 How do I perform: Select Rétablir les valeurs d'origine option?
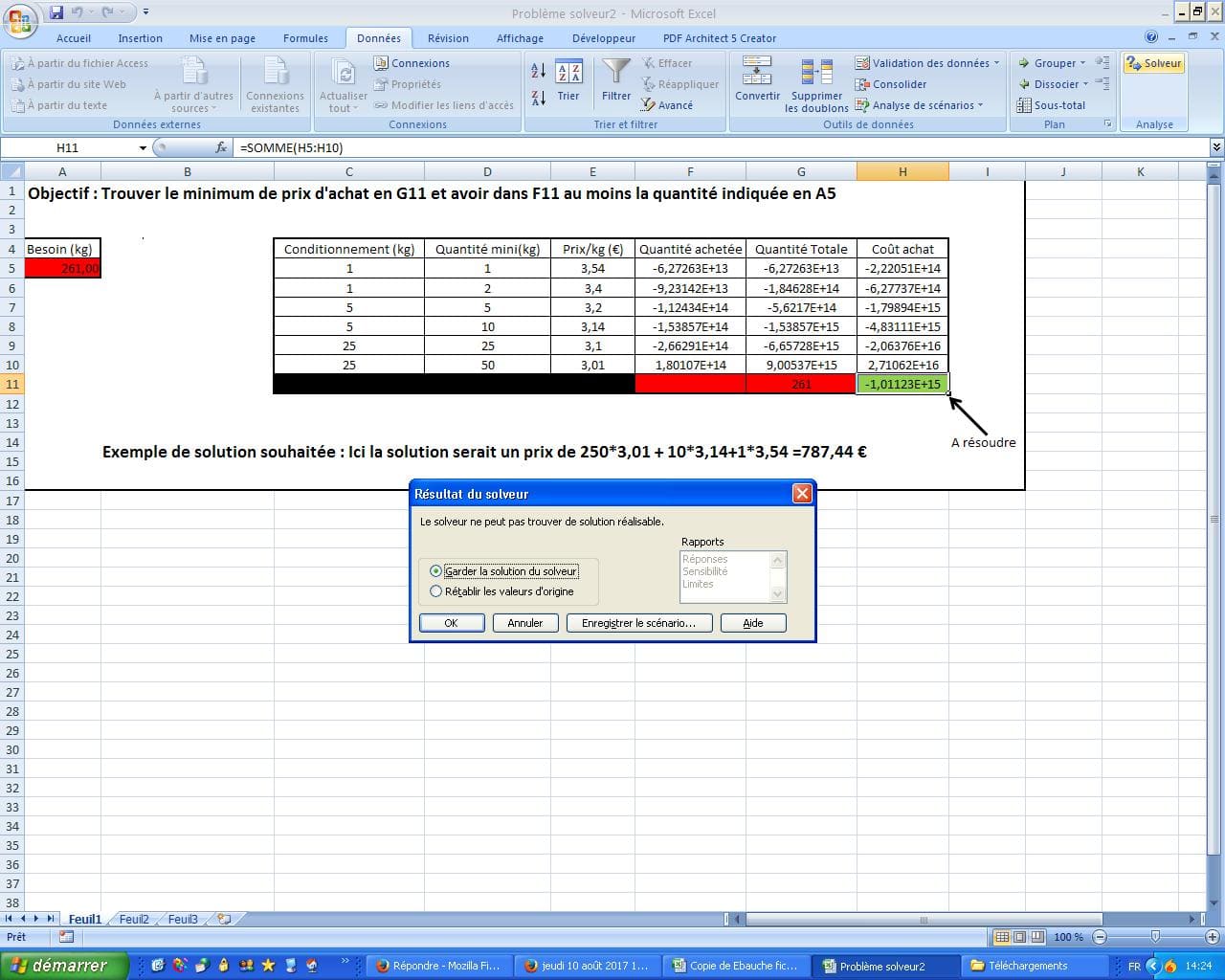click(x=436, y=591)
